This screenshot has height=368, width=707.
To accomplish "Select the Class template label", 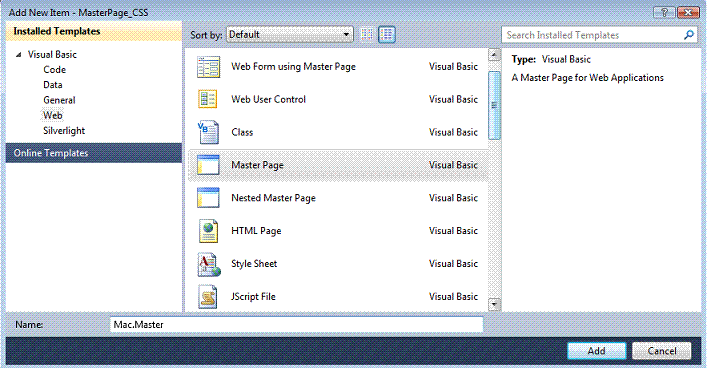I will click(242, 132).
